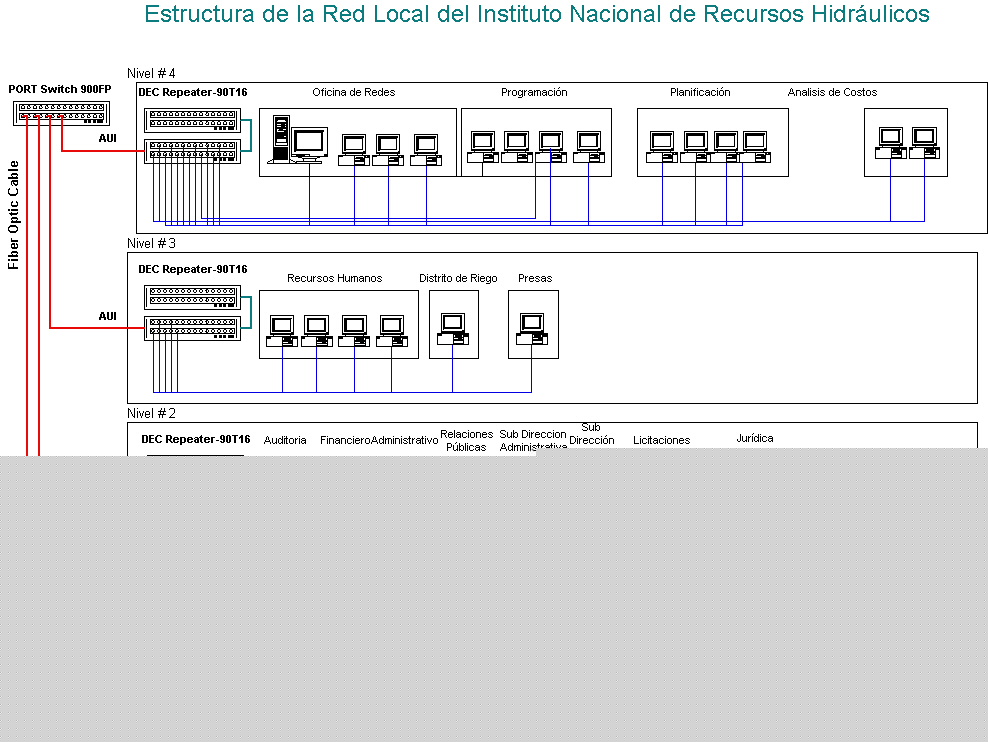The height and width of the screenshot is (742, 988).
Task: Click the rightmost Programación computer
Action: pos(589,147)
